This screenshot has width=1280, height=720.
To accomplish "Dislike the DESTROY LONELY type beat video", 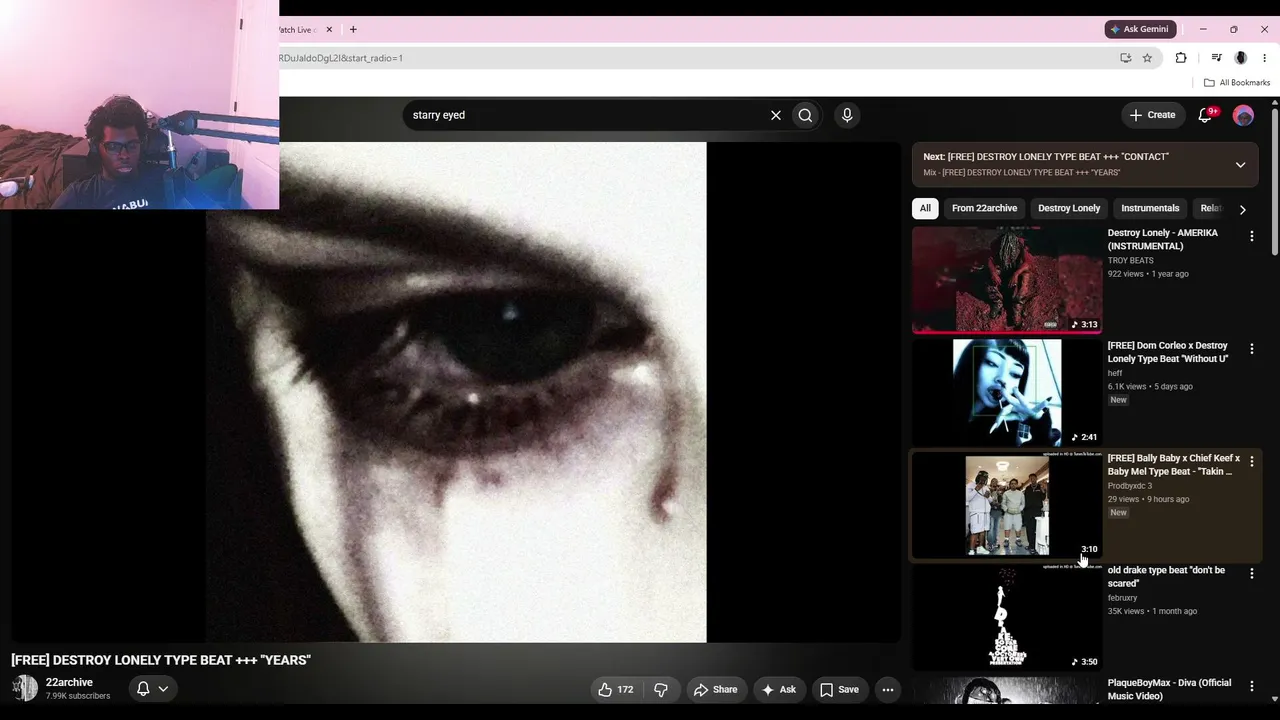I will [x=661, y=689].
